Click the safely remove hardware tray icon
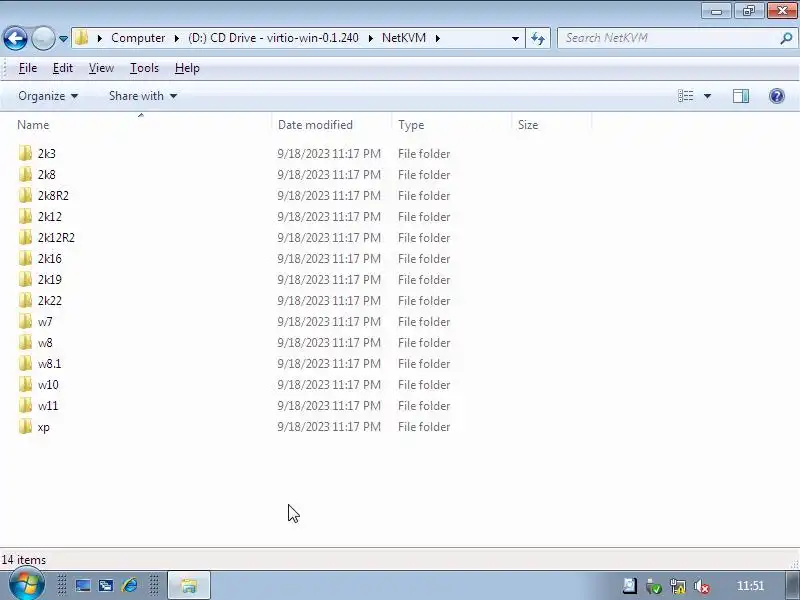The width and height of the screenshot is (800, 600). pos(653,586)
